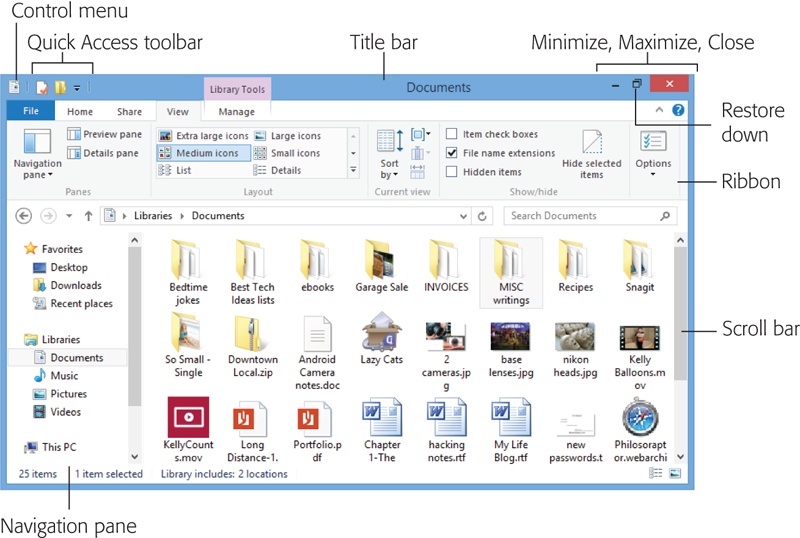Image resolution: width=800 pixels, height=538 pixels.
Task: Open Recent places in navigation pane
Action: click(x=72, y=304)
